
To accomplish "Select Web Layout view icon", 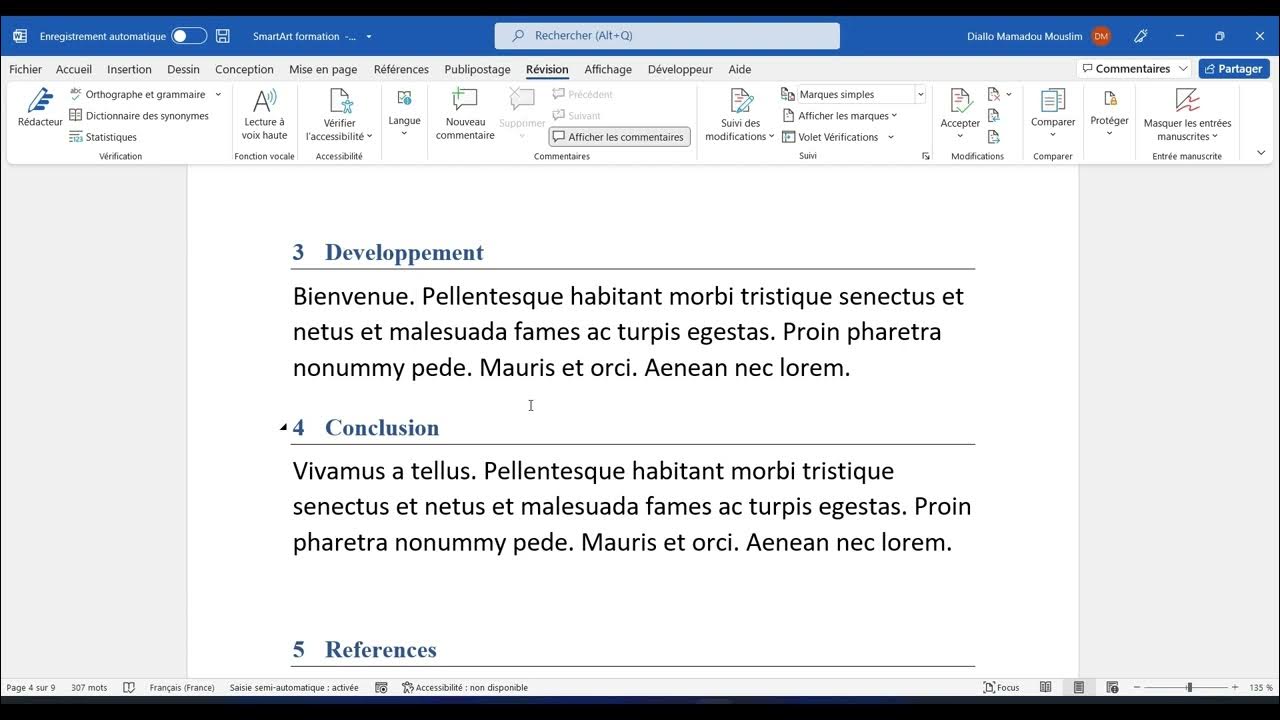I will [x=1112, y=688].
